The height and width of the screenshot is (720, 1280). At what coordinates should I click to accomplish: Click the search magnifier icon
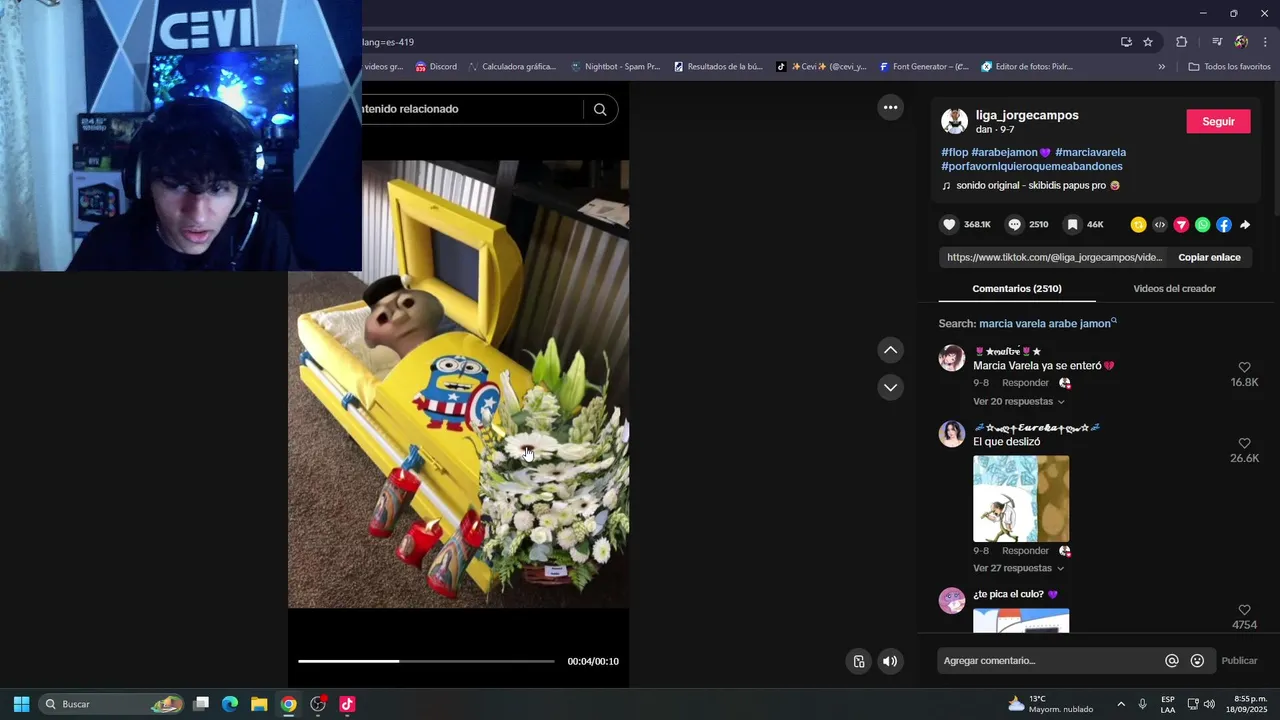pyautogui.click(x=600, y=110)
